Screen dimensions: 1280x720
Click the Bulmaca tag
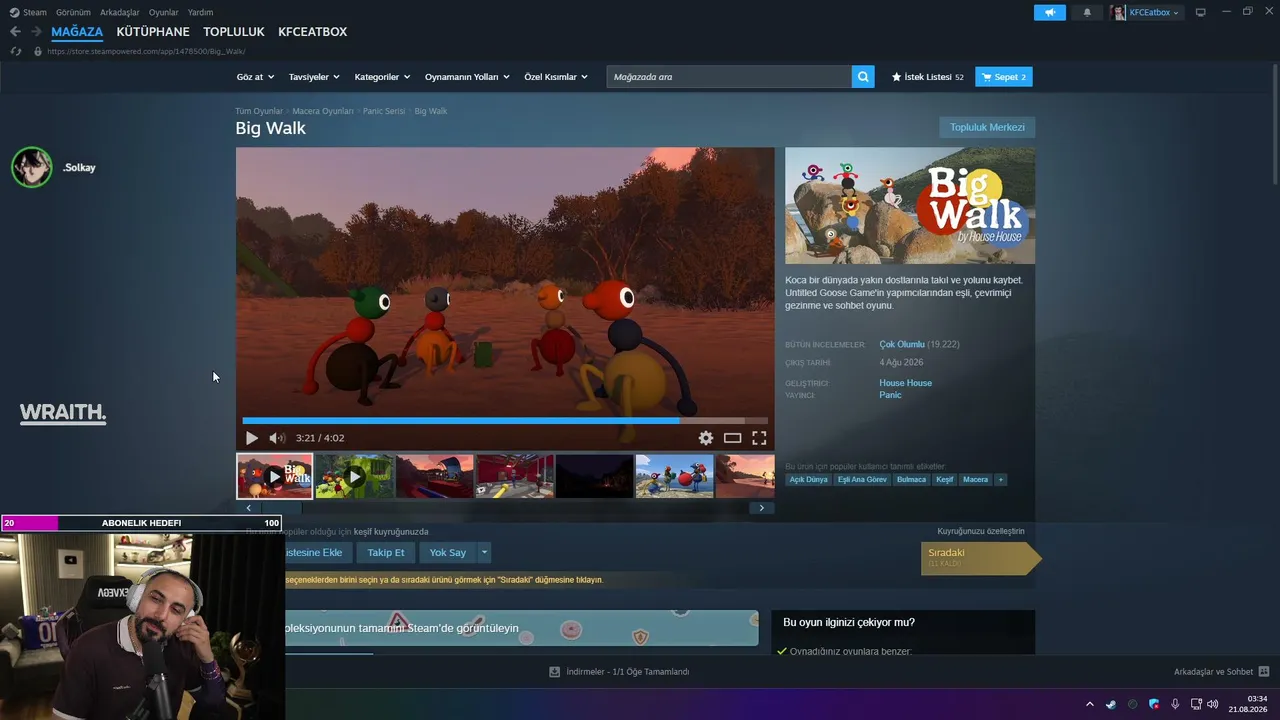point(911,480)
